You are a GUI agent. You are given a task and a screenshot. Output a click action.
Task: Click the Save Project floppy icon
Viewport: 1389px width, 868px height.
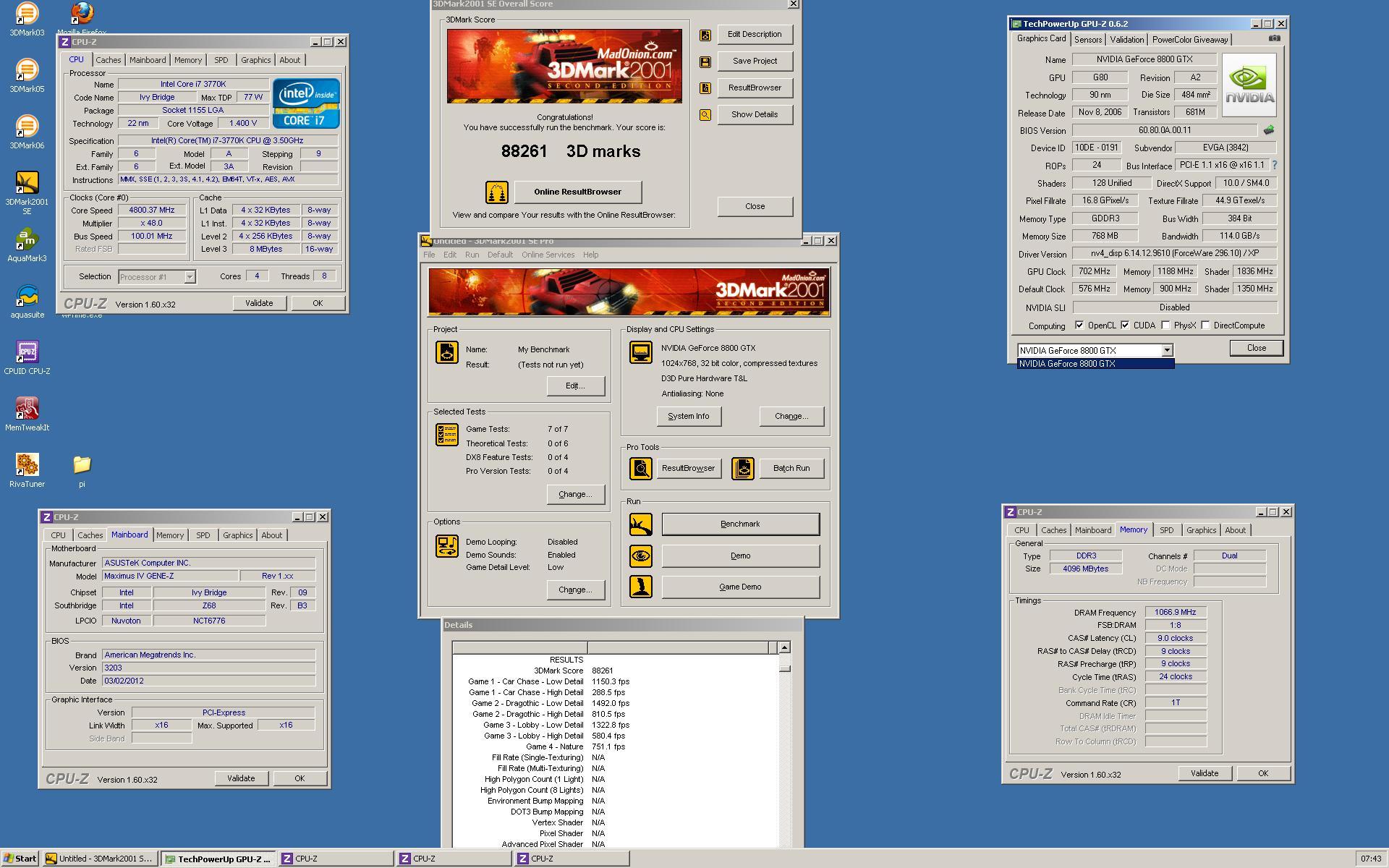(705, 61)
